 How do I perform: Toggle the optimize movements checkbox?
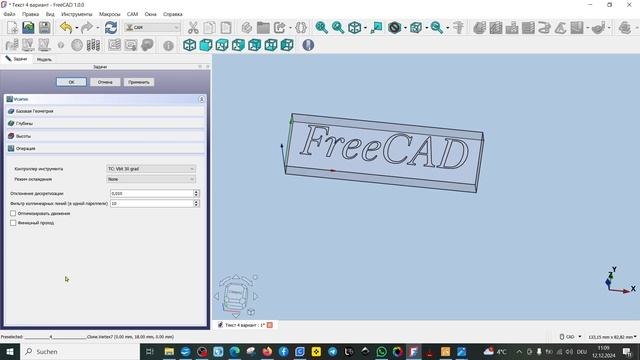click(13, 213)
